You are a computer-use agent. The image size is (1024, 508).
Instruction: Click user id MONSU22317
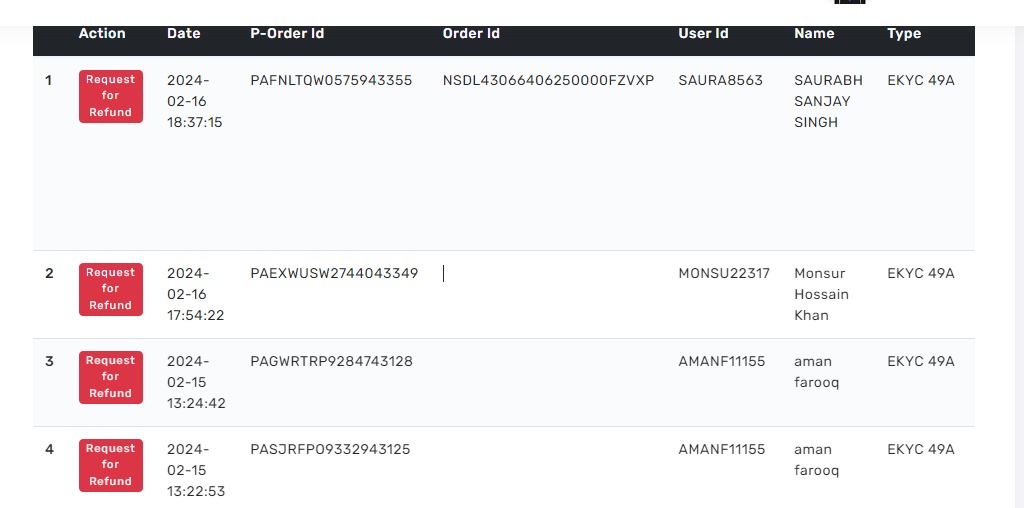[724, 274]
